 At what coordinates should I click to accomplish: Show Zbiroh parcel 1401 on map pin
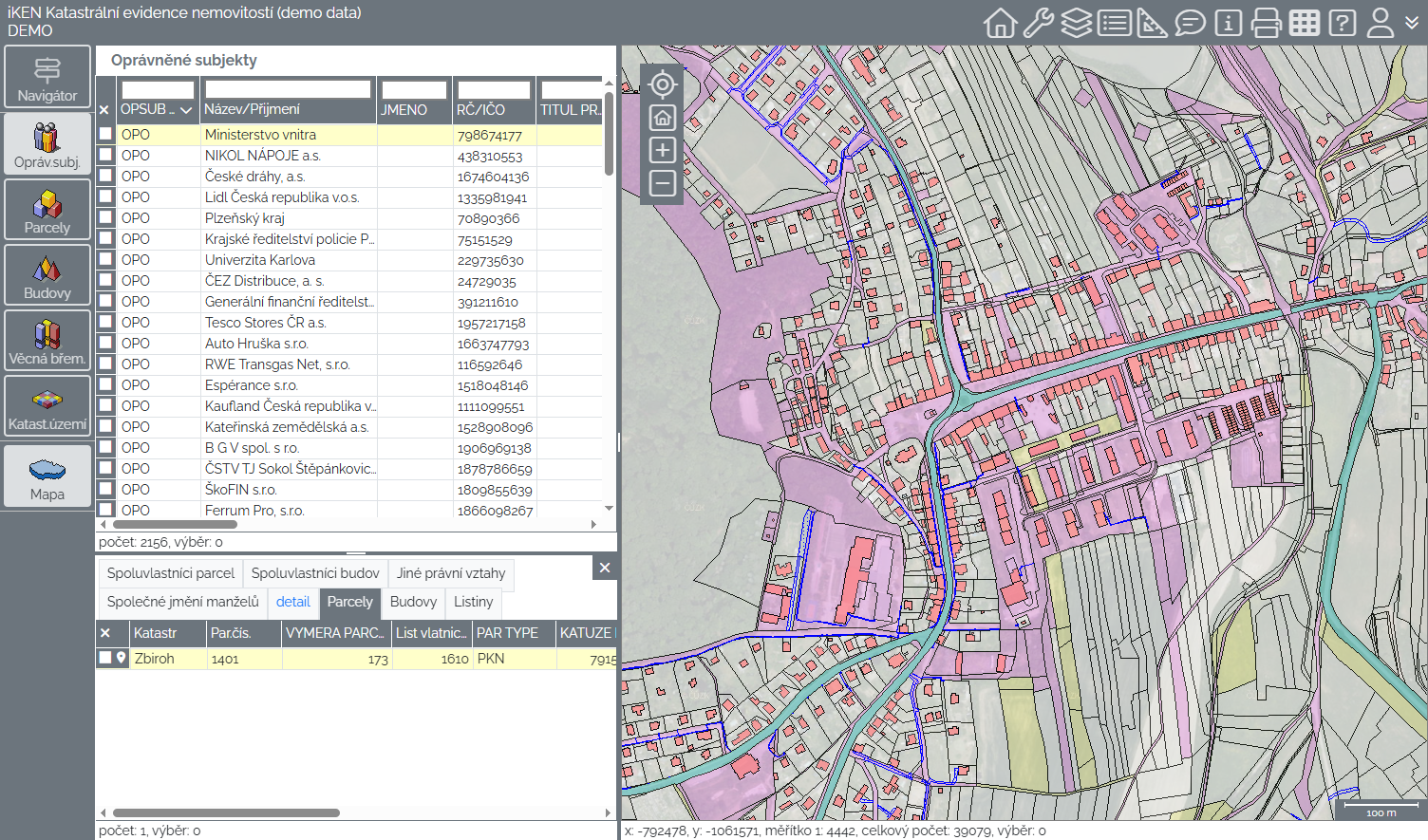pos(122,658)
